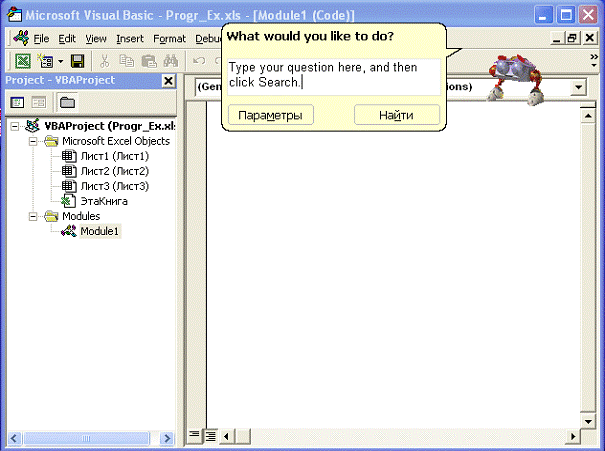605x451 pixels.
Task: Click the Лист1 worksheet icon
Action: tap(69, 156)
